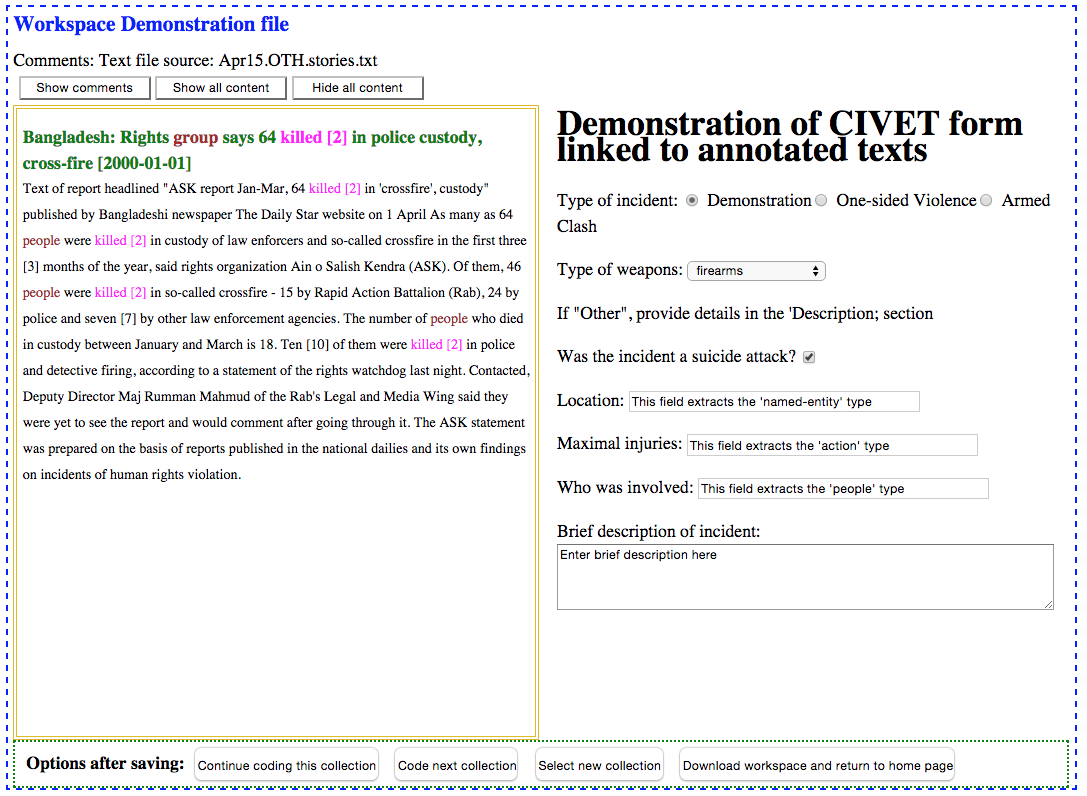Click the magenta 'killed [2]' in headline
This screenshot has width=1087, height=796.
point(314,138)
